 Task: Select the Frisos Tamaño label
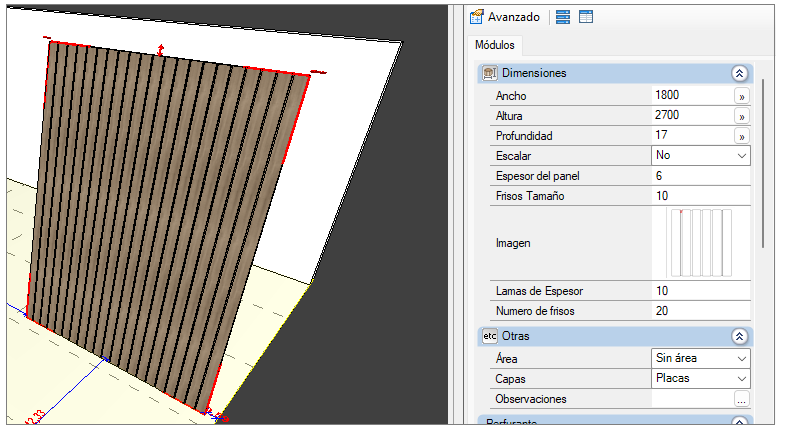pos(530,196)
